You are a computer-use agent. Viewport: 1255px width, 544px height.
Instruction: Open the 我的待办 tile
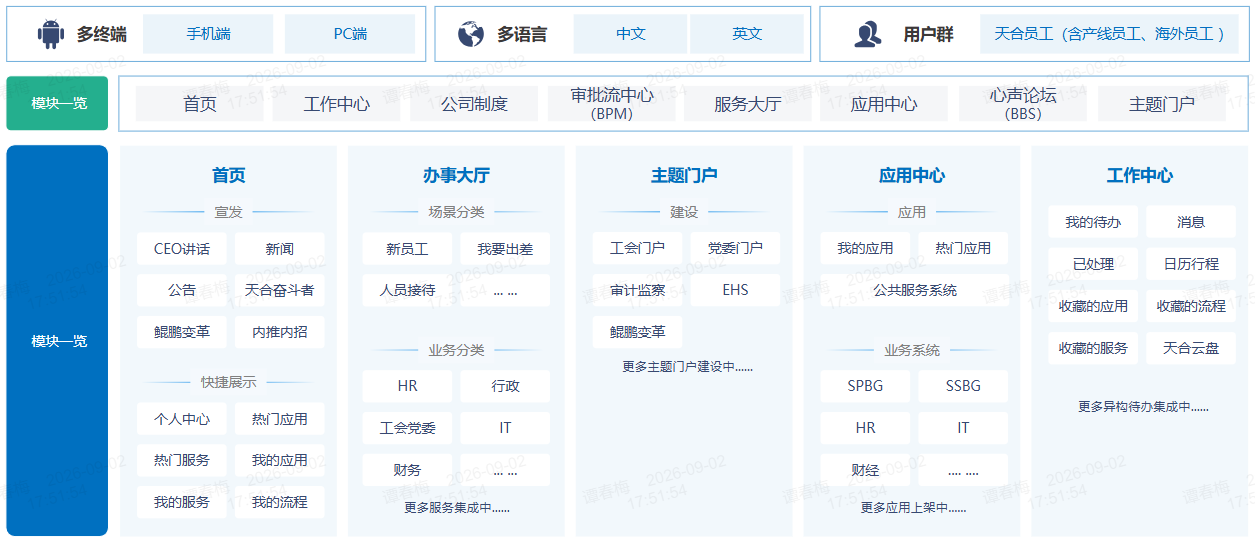(x=1093, y=222)
